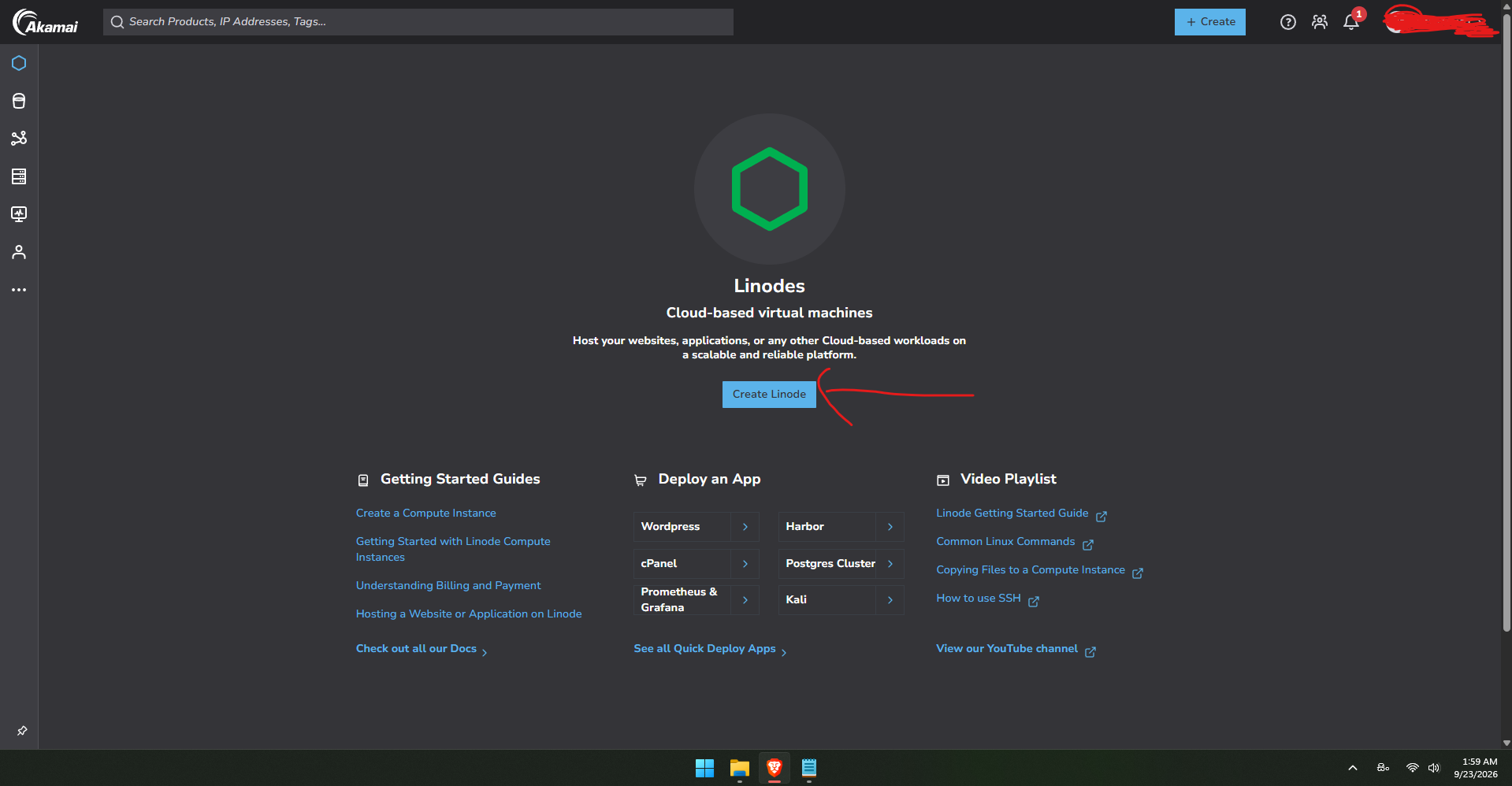Open the Databases cylinder sidebar icon

(19, 101)
